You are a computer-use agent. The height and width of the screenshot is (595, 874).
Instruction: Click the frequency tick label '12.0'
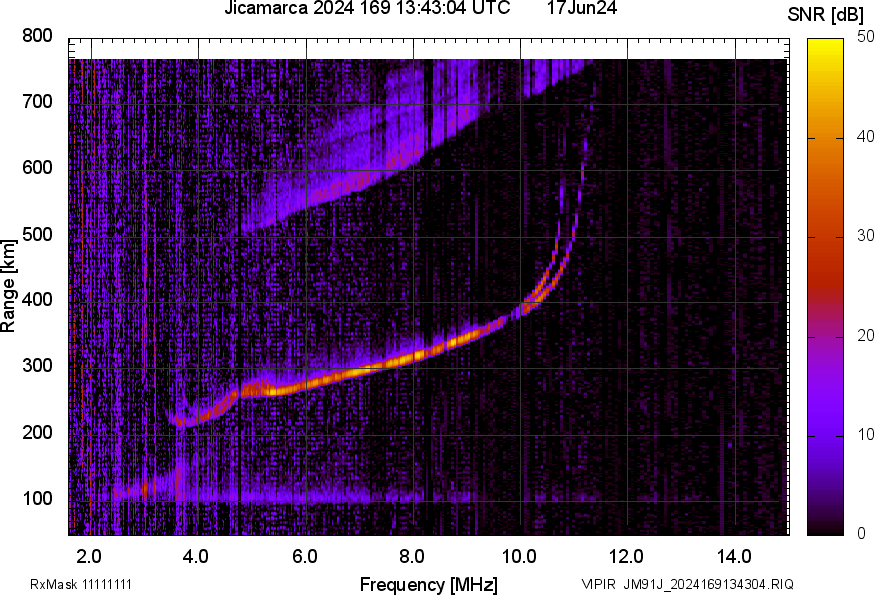[x=627, y=557]
